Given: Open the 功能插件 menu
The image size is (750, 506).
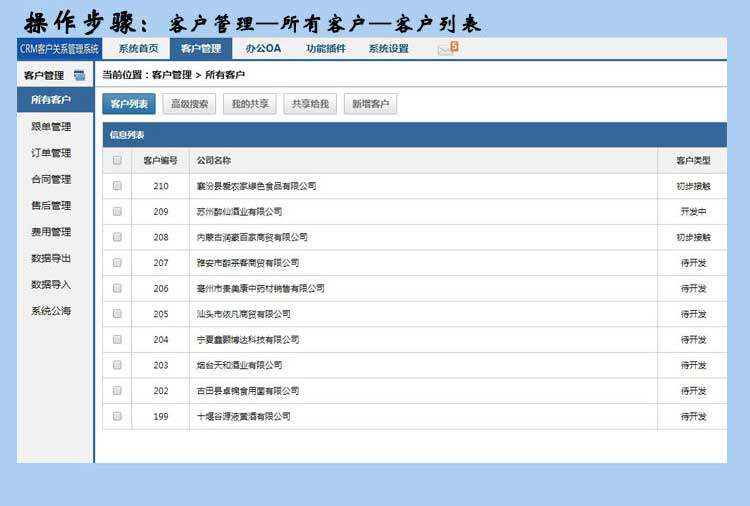Looking at the screenshot, I should [x=326, y=48].
